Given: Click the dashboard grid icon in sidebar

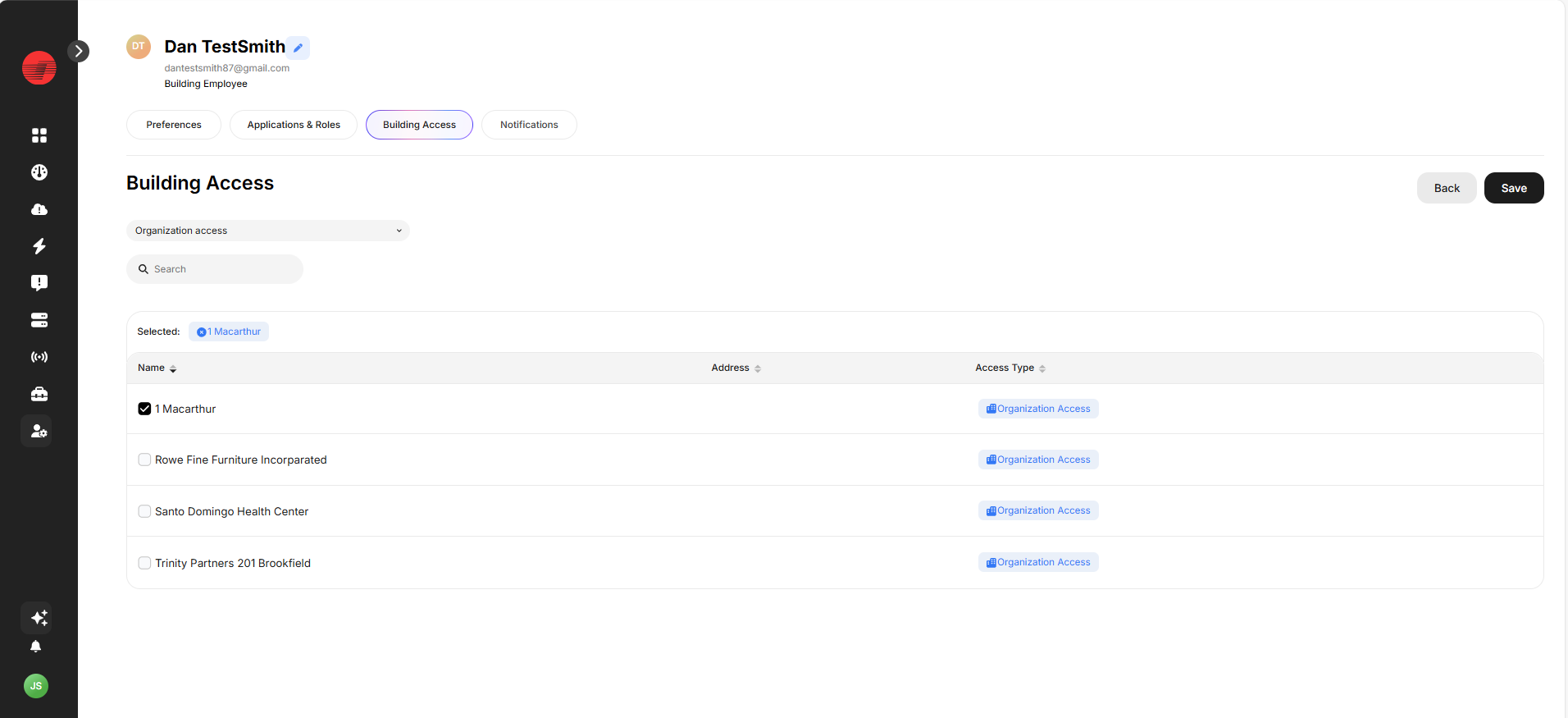Looking at the screenshot, I should [x=39, y=135].
